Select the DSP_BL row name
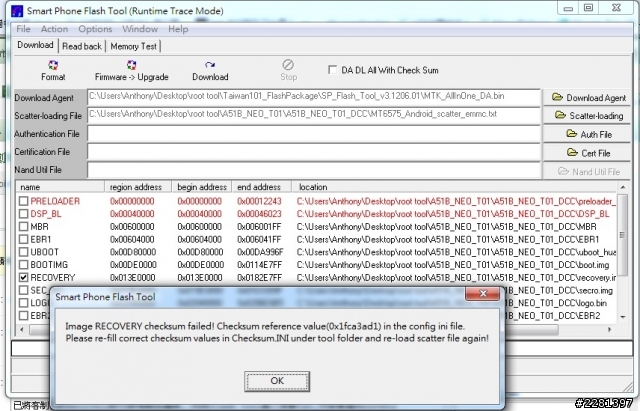640x411 pixels. [46, 214]
